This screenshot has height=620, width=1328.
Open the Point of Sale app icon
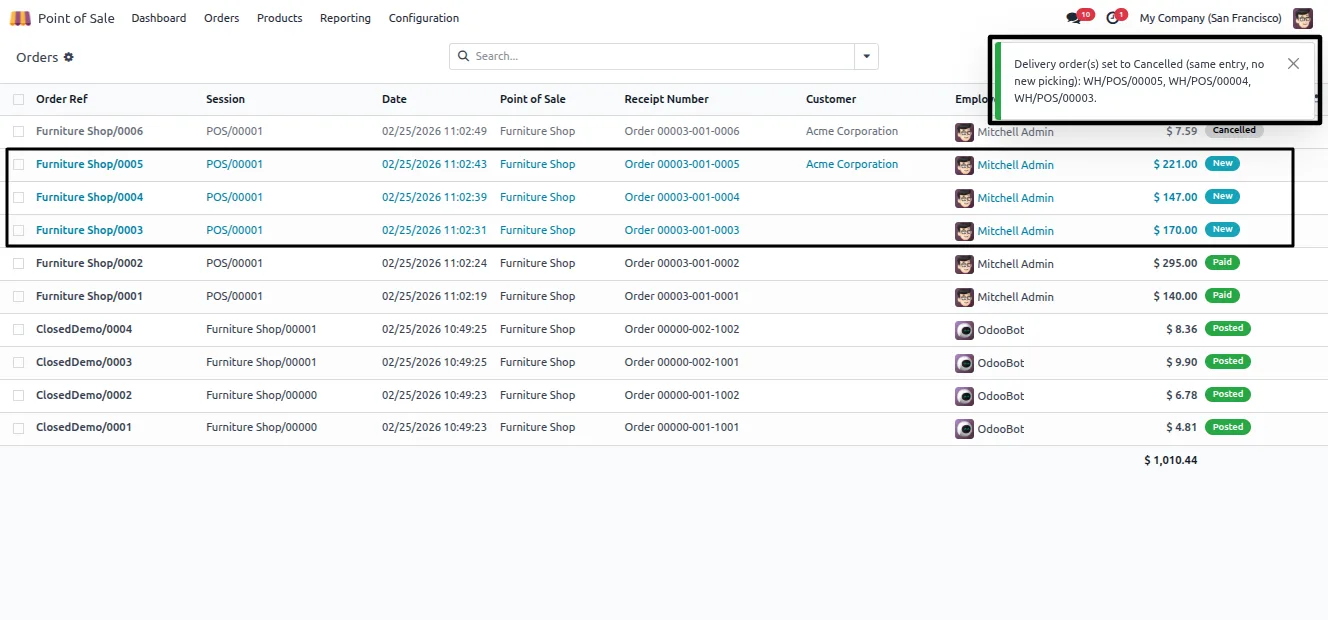click(x=20, y=18)
